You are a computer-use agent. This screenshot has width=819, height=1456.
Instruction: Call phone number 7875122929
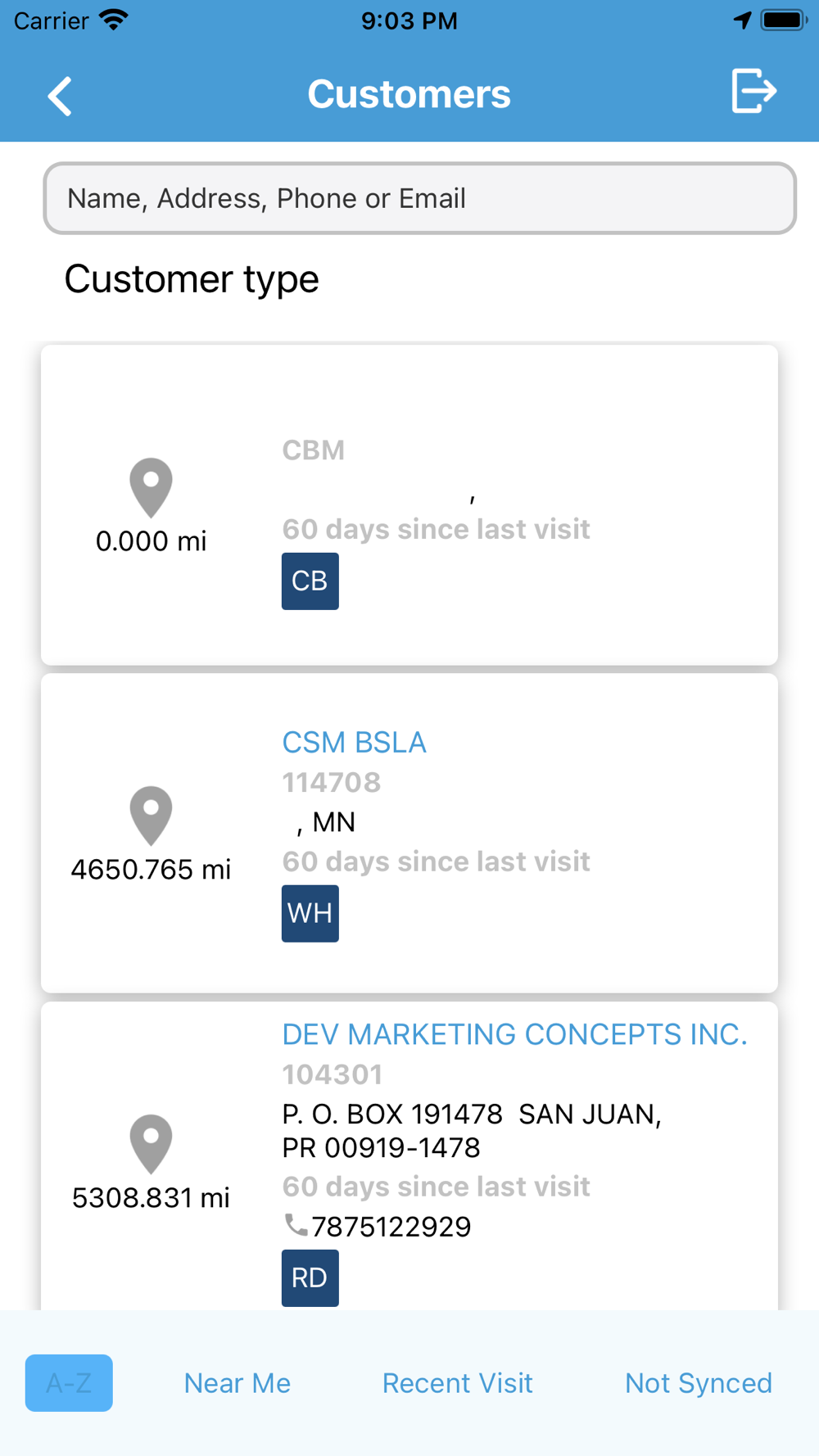point(391,1226)
